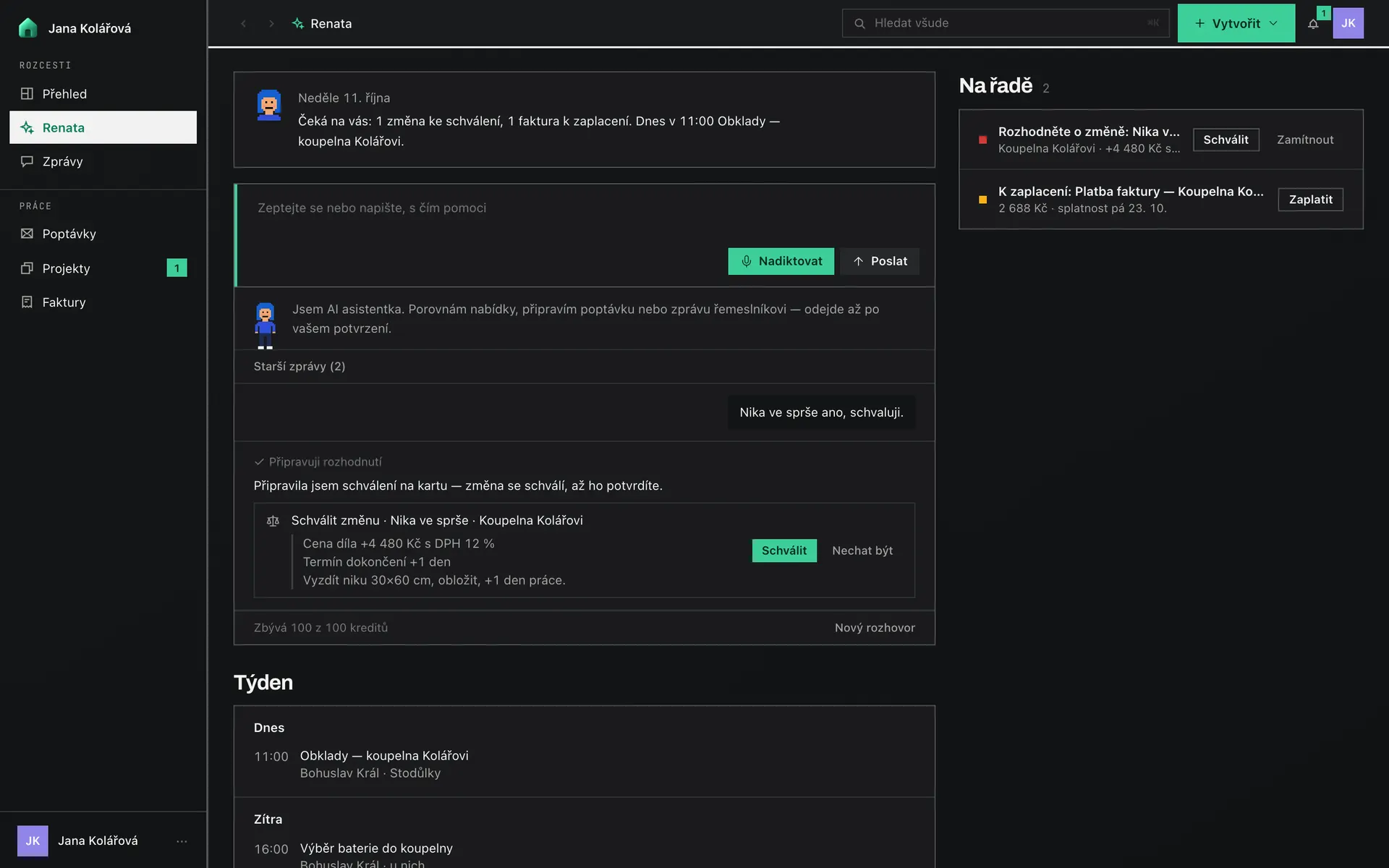Click the Faktury receipt icon
Screen dimensions: 1389x868
(x=27, y=302)
